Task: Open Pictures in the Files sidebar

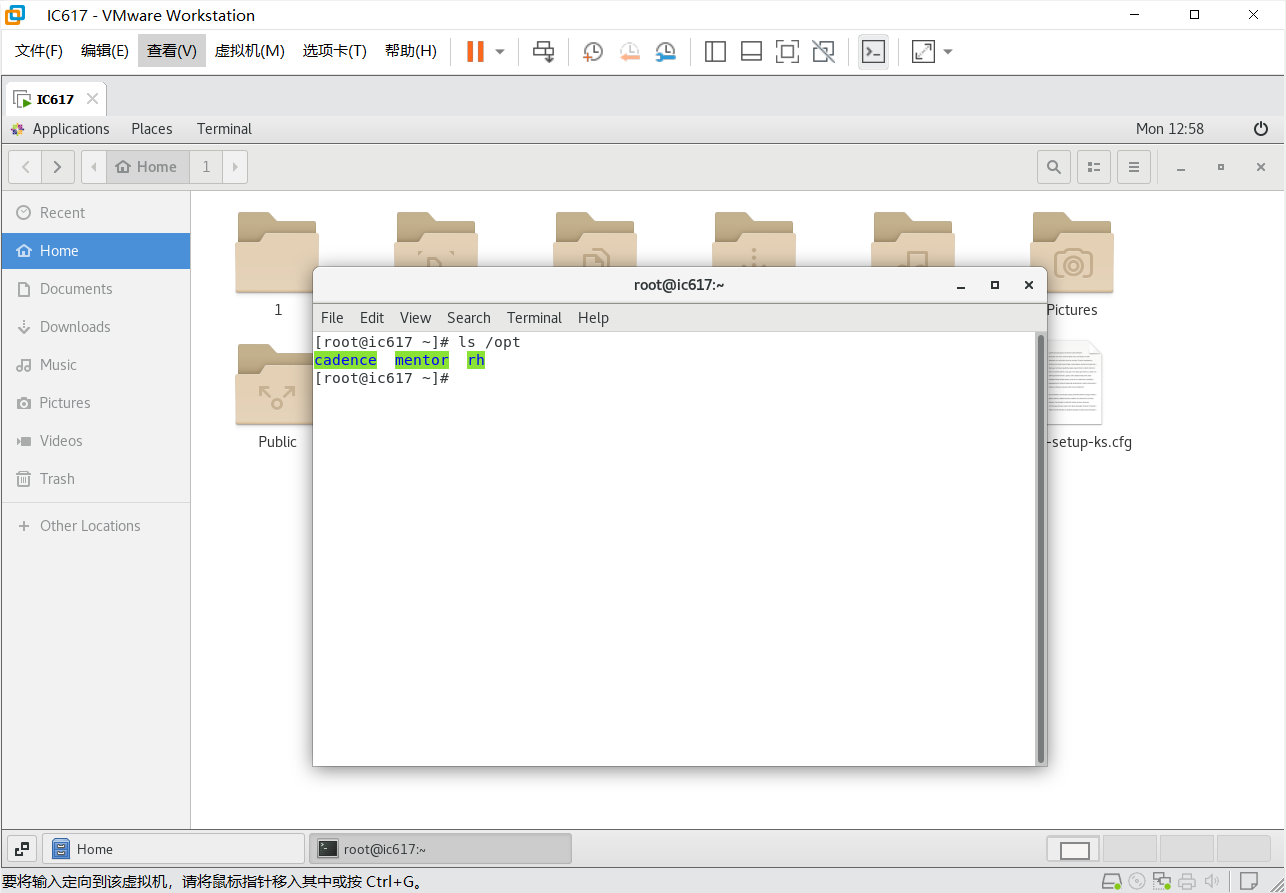Action: pos(95,403)
